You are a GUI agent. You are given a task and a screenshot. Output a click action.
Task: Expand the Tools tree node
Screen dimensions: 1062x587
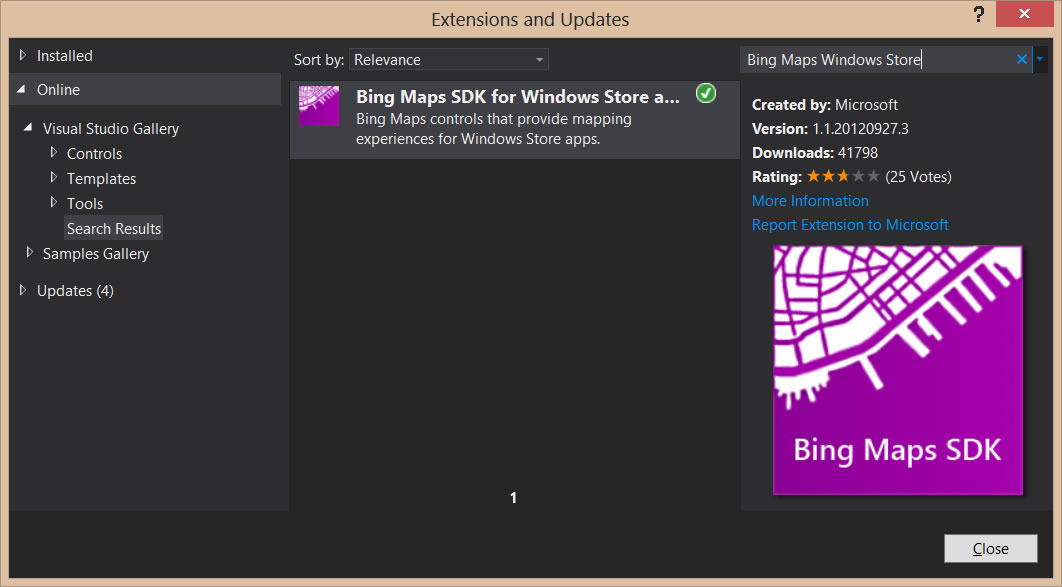54,203
